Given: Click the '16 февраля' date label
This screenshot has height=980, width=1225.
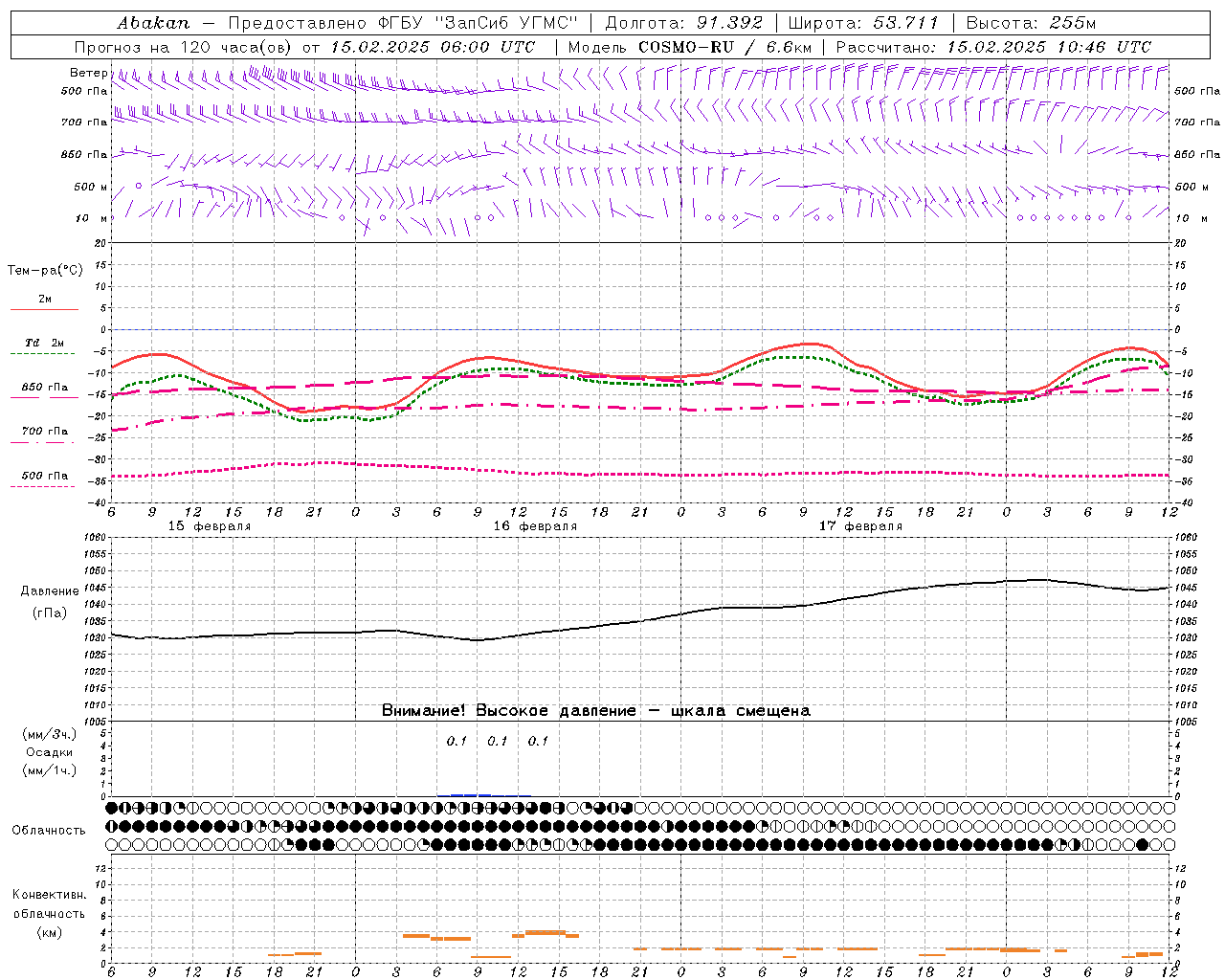Looking at the screenshot, I should tap(535, 526).
